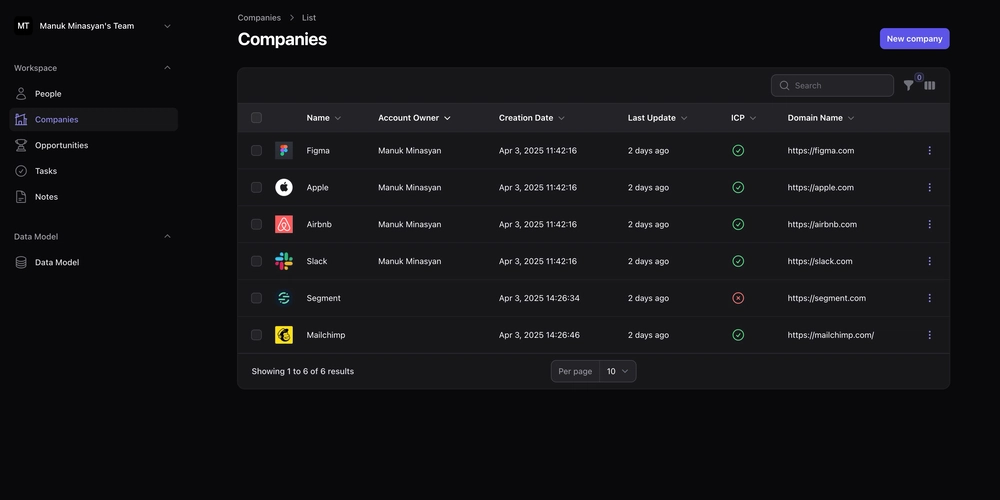Tick the checkbox for the Airbnb row

pyautogui.click(x=256, y=224)
